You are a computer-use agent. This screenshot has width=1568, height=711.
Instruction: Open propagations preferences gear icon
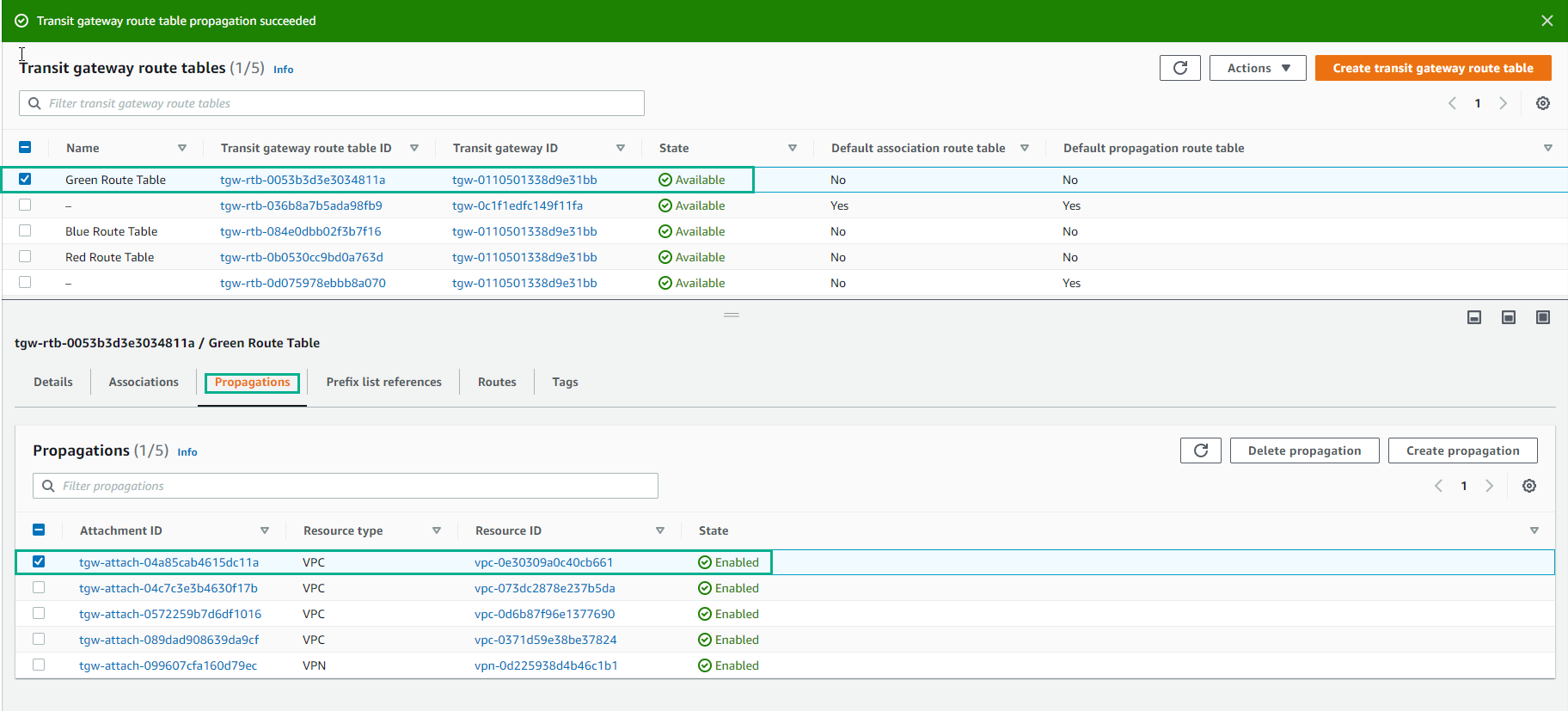pyautogui.click(x=1529, y=486)
